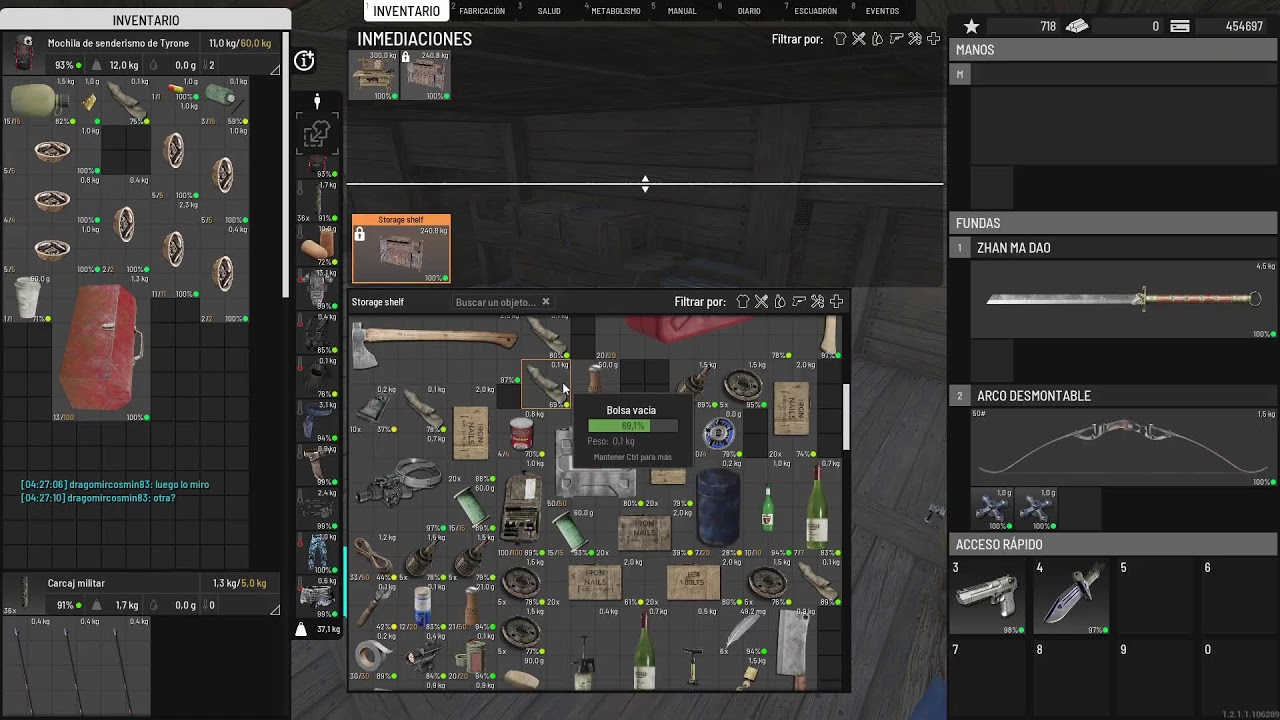This screenshot has height=720, width=1280.
Task: Toggle the item info display icon
Action: click(305, 61)
